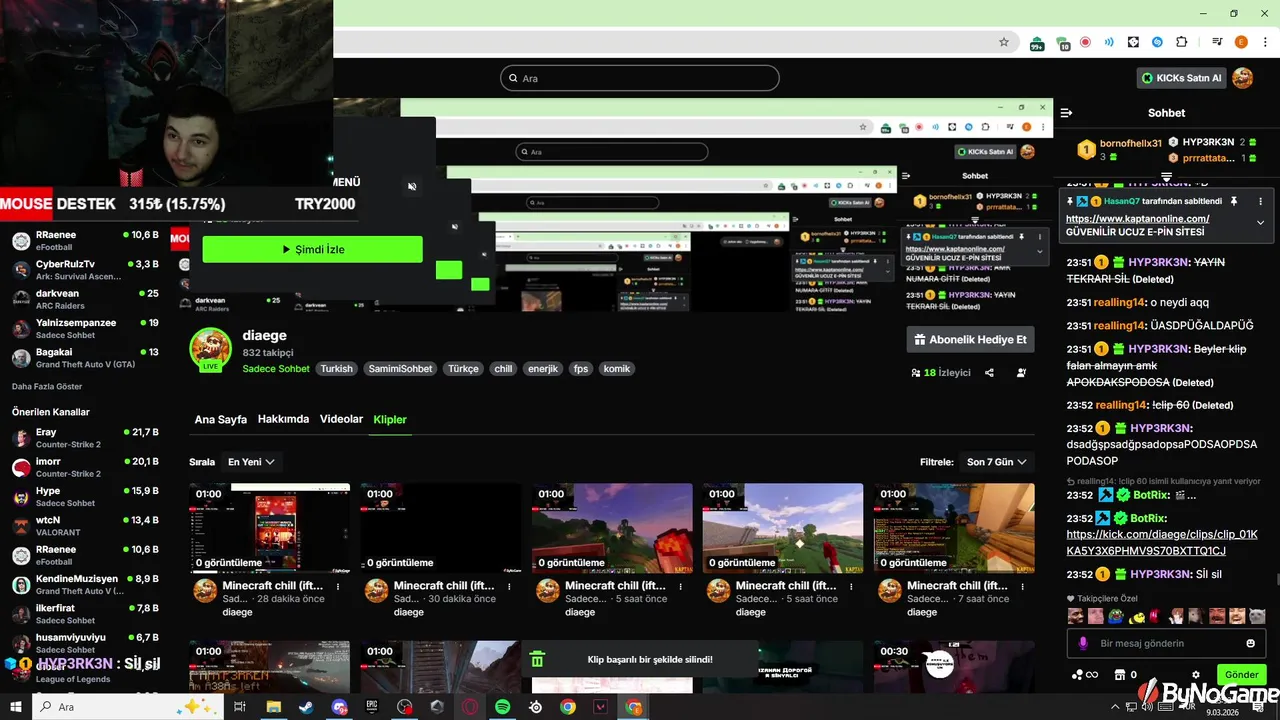Click the Şimdi İzle button
The width and height of the screenshot is (1280, 720).
pos(312,249)
